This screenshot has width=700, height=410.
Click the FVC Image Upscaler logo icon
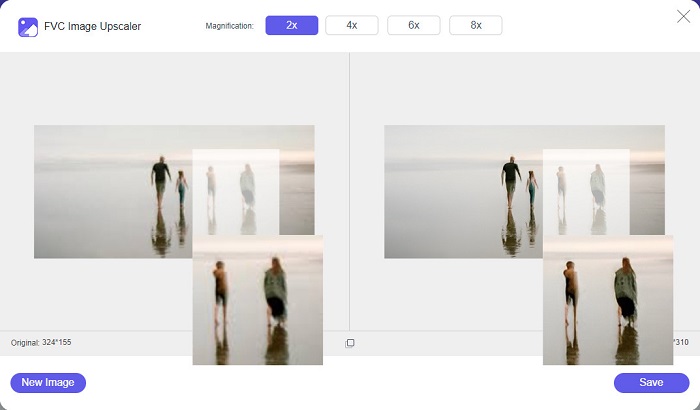coord(27,26)
